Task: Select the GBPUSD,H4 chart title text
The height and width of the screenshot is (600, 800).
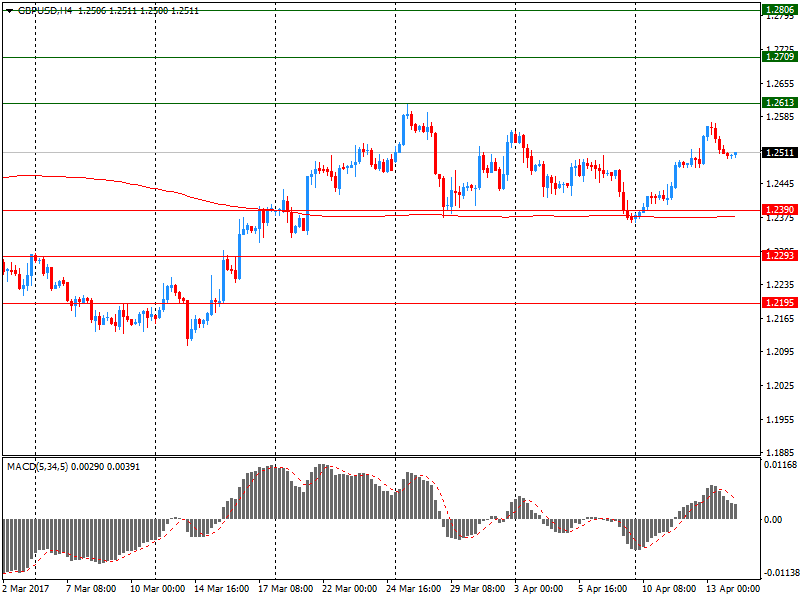Action: click(x=45, y=10)
